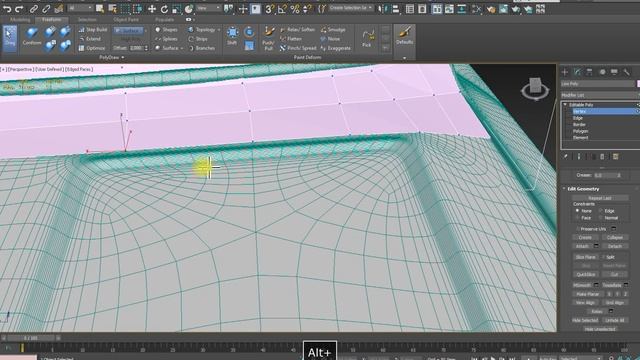Click the Extend button in PolyDraw
The height and width of the screenshot is (360, 640).
pos(90,39)
